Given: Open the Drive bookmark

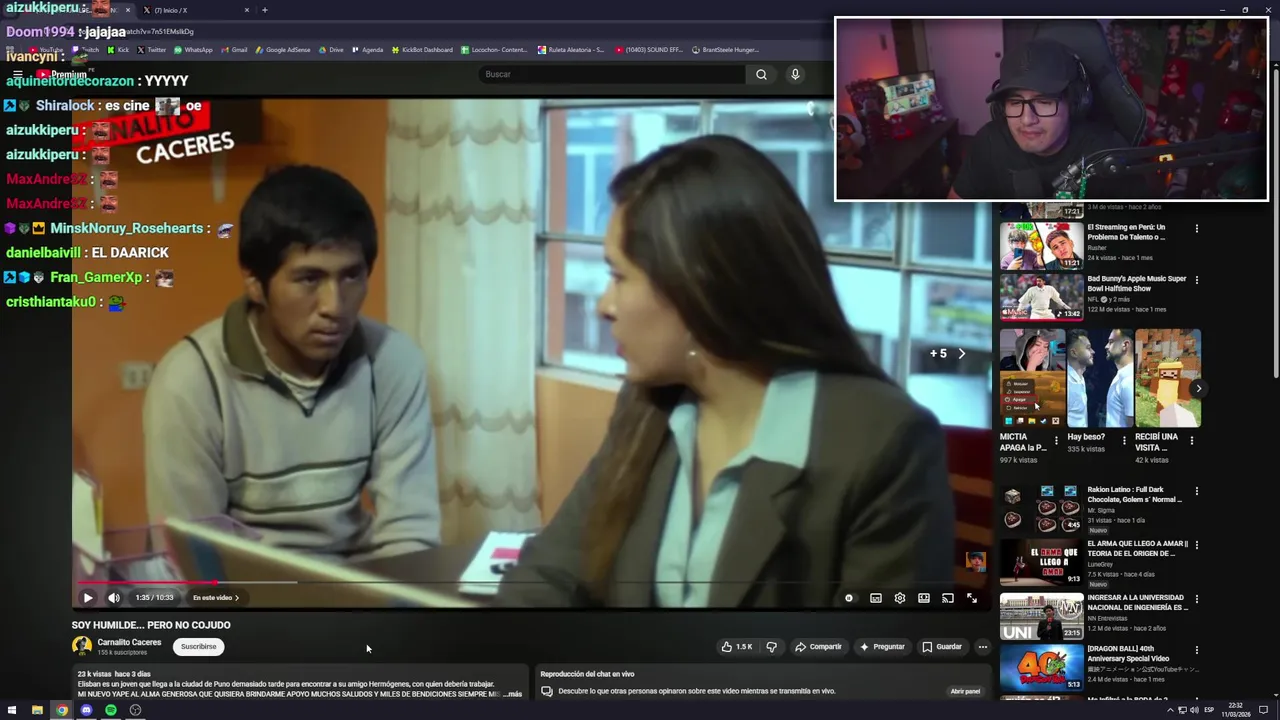Looking at the screenshot, I should pyautogui.click(x=331, y=50).
